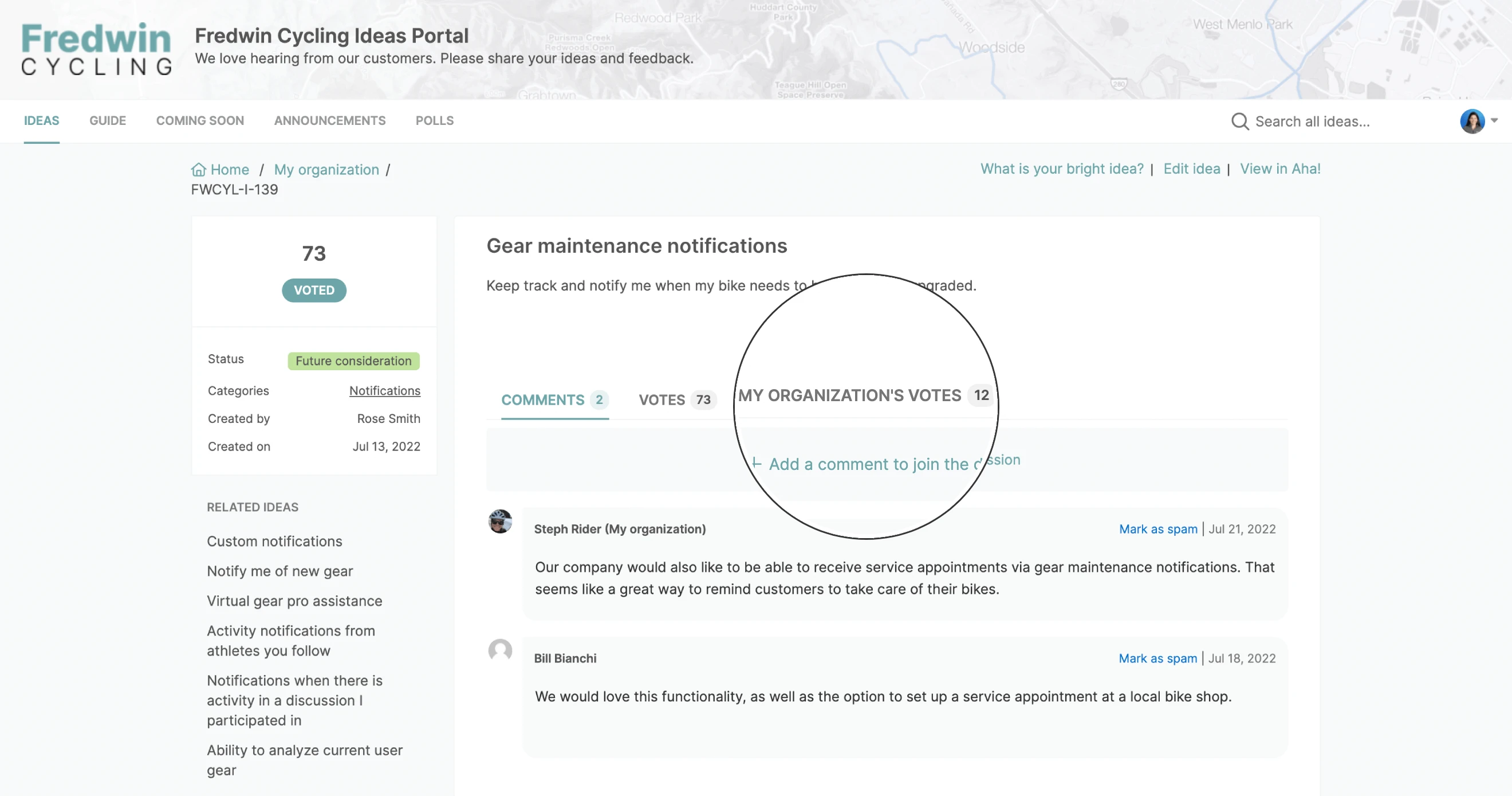Click the Edit idea link
Image resolution: width=1512 pixels, height=796 pixels.
tap(1191, 168)
